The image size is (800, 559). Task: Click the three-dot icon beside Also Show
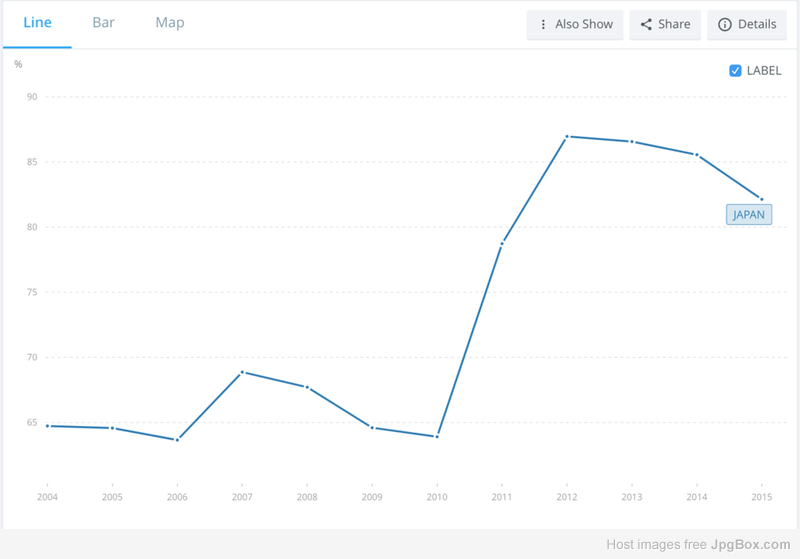tap(543, 24)
